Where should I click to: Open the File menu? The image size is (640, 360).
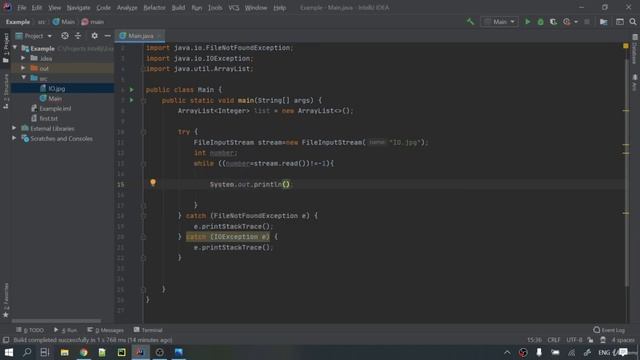[x=22, y=8]
